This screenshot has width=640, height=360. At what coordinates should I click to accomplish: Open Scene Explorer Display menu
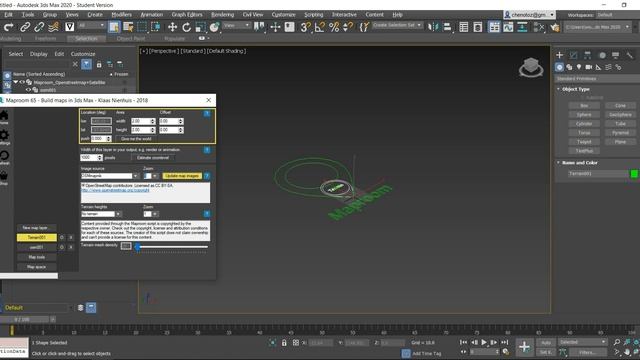coord(38,54)
